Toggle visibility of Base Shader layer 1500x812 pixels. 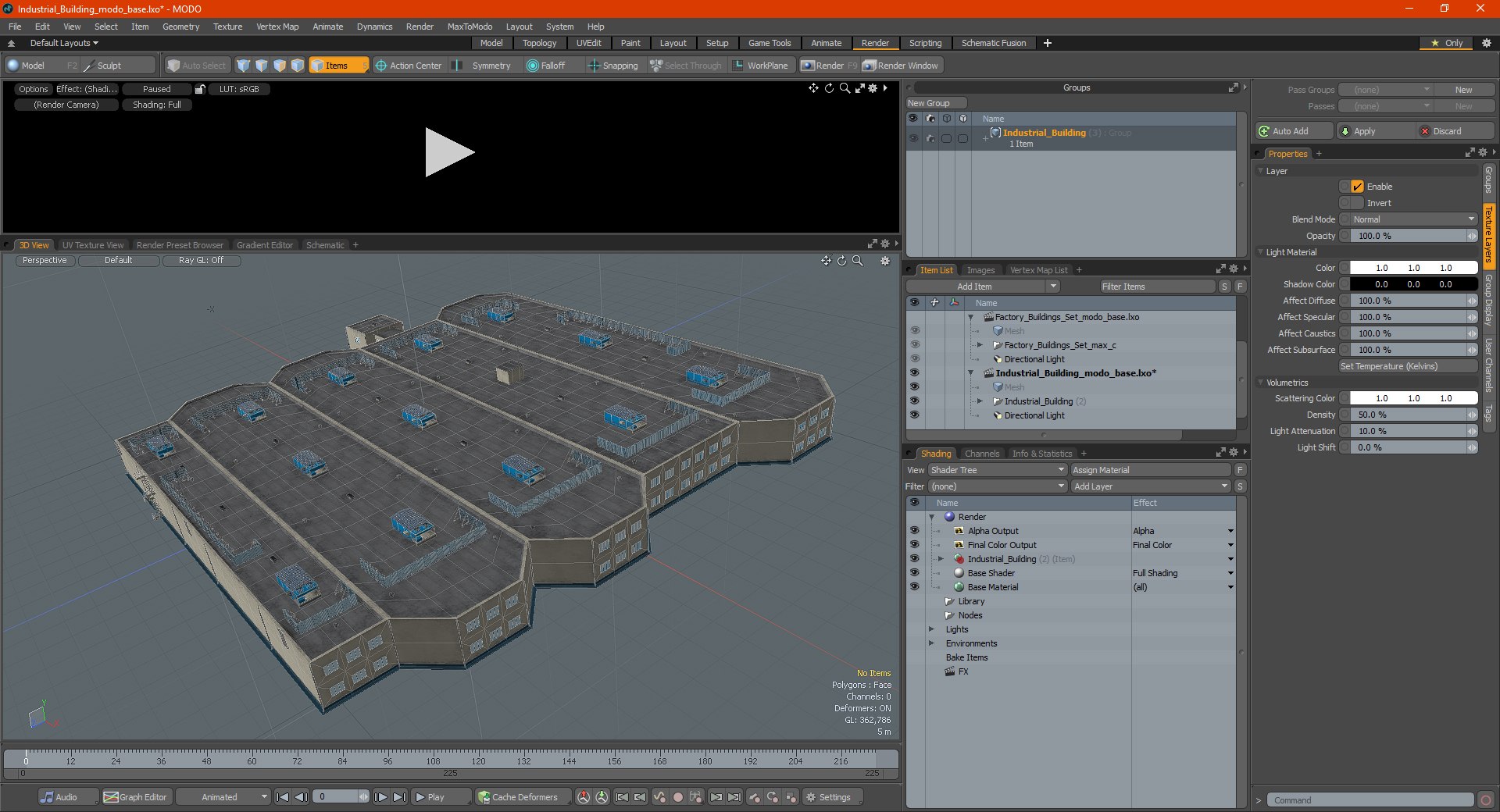pyautogui.click(x=914, y=572)
